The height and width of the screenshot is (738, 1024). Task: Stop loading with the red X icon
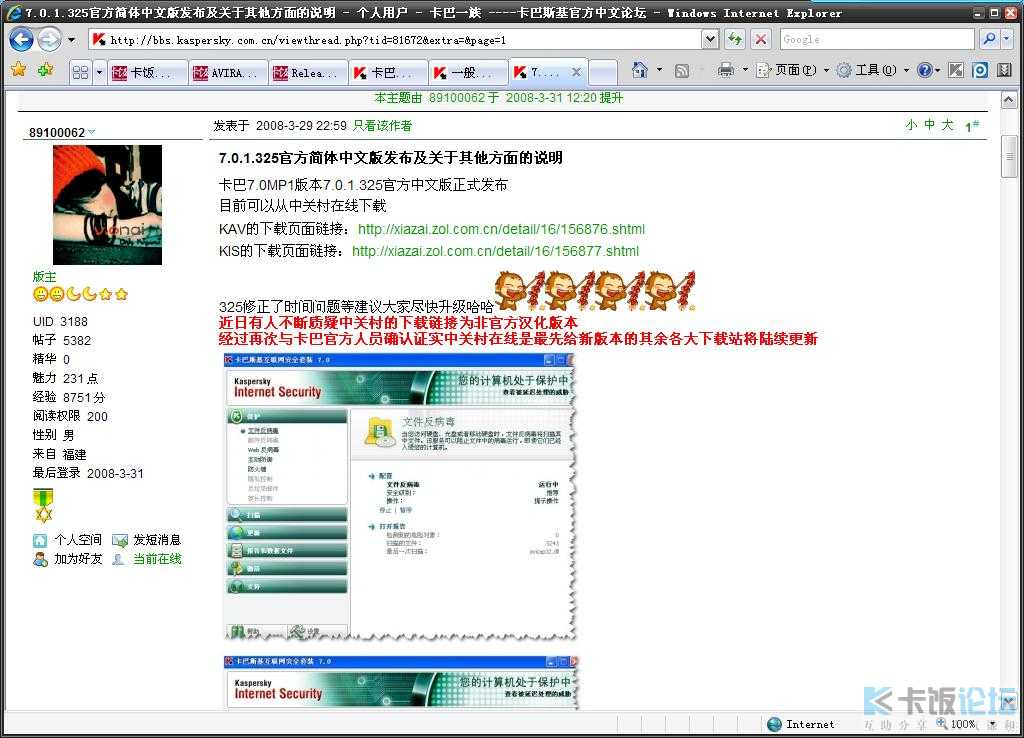tap(761, 40)
